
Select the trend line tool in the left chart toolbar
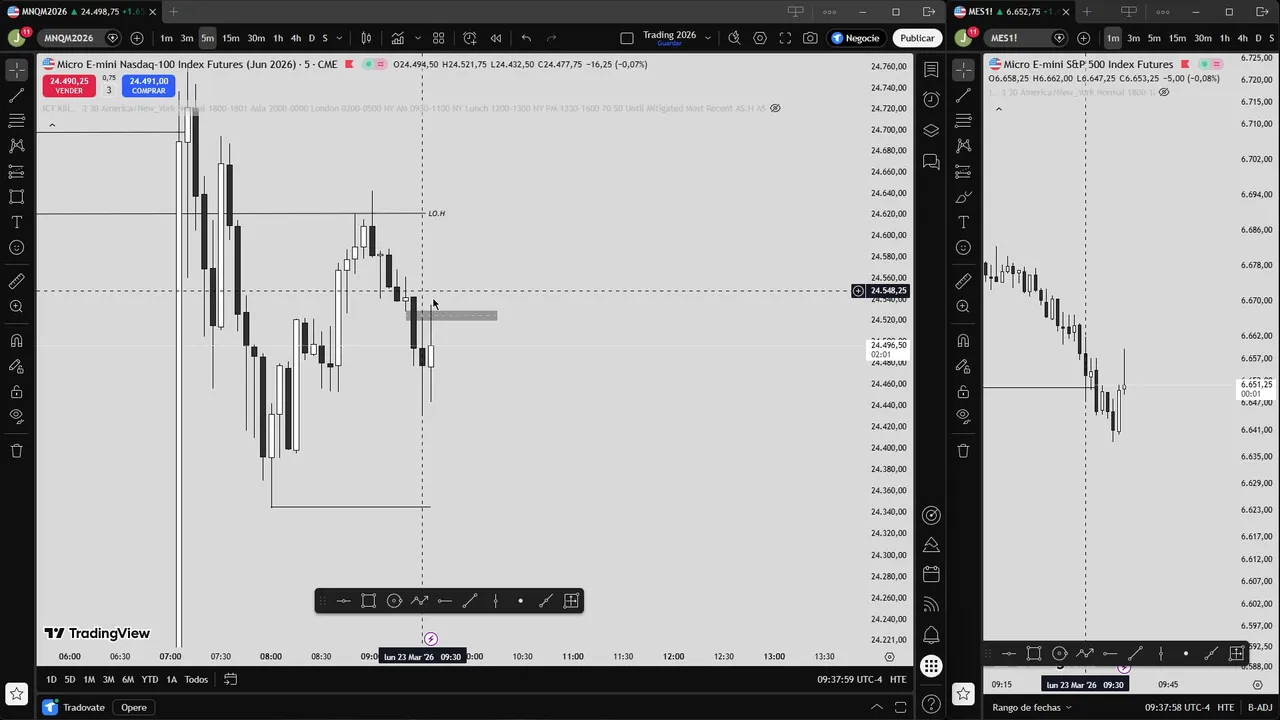(x=16, y=95)
